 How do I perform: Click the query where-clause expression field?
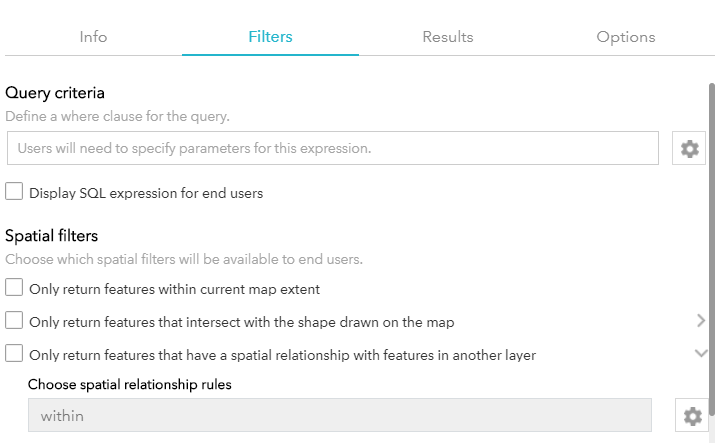(333, 148)
